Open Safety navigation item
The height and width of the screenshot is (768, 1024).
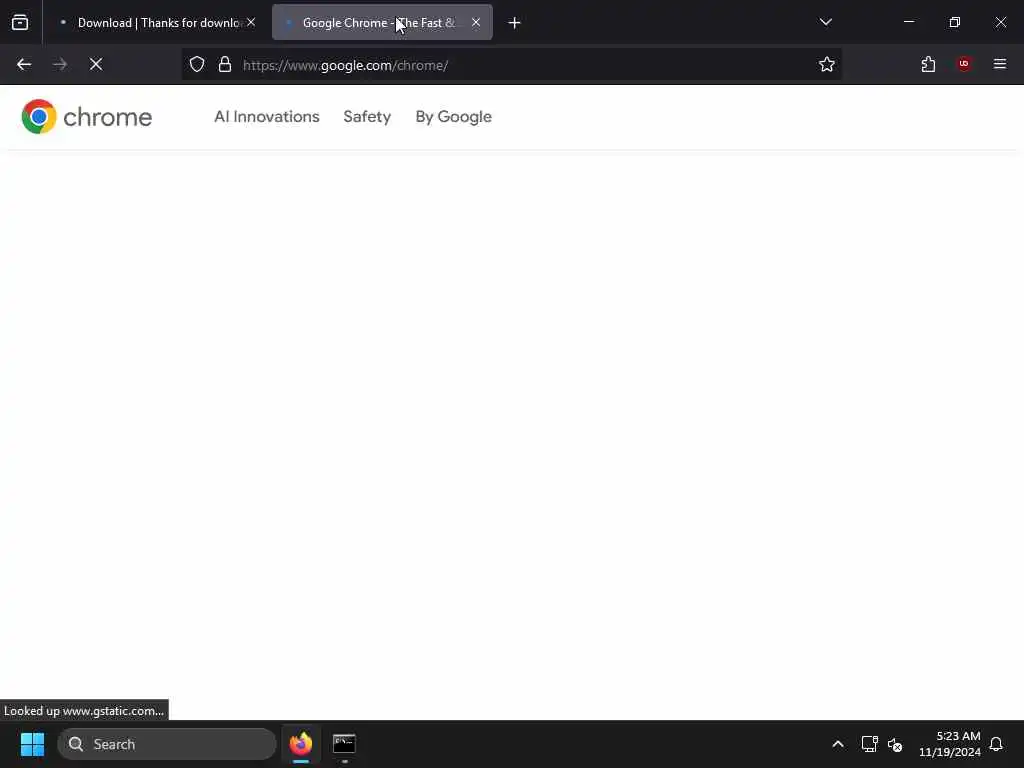pyautogui.click(x=367, y=117)
